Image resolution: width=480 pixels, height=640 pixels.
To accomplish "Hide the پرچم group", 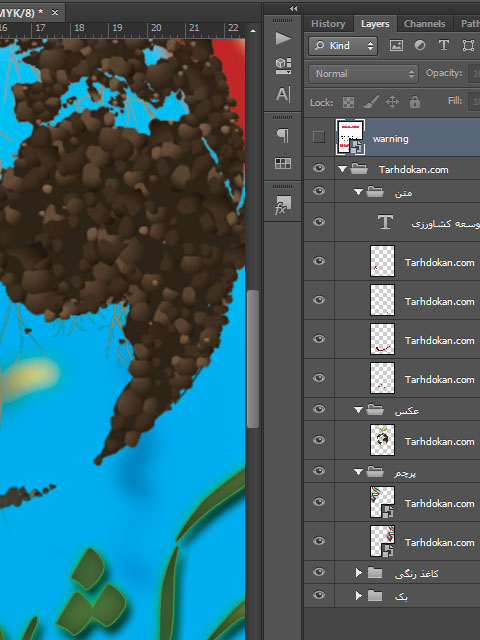I will (x=319, y=471).
